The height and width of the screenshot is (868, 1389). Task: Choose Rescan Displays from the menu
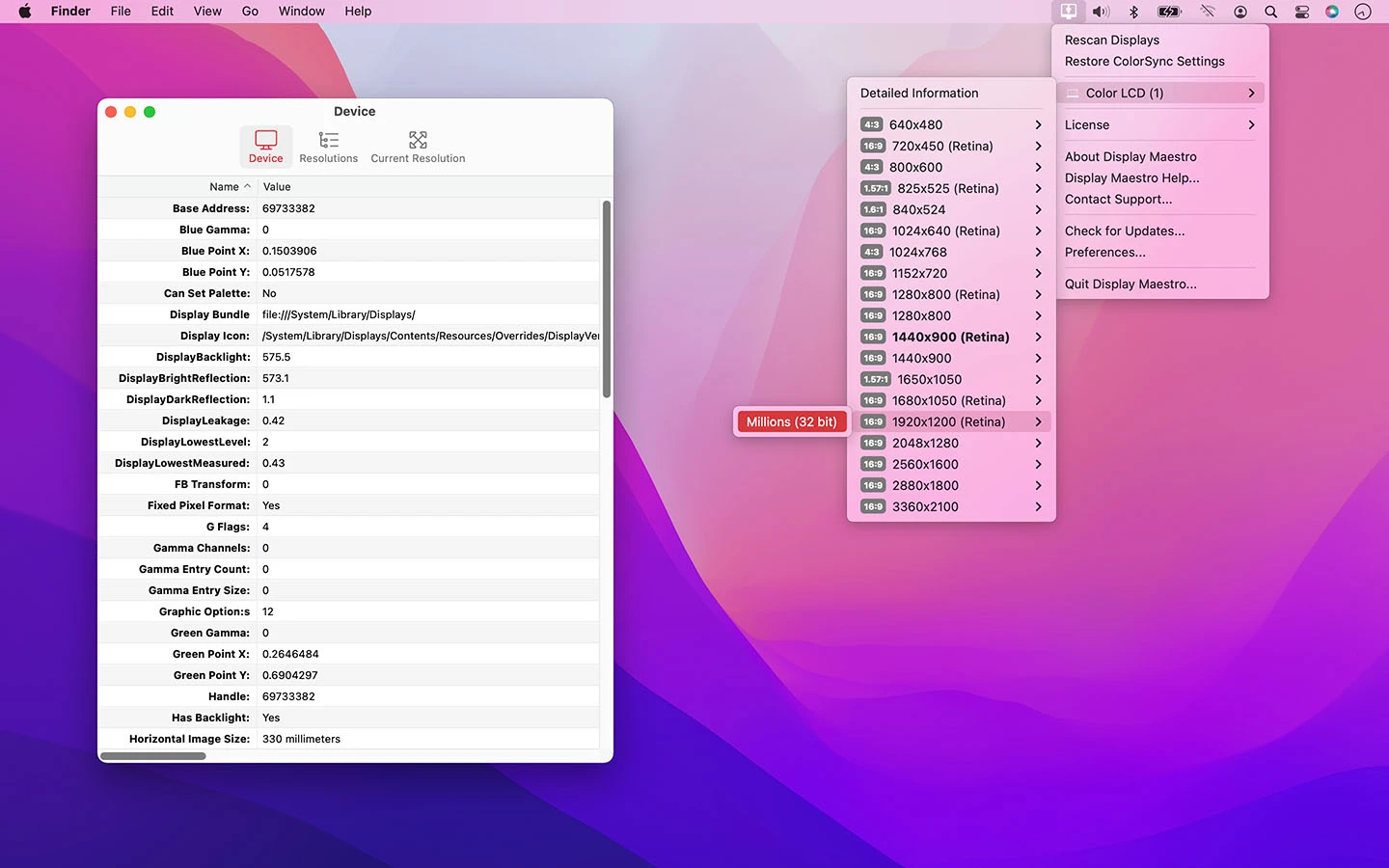pyautogui.click(x=1111, y=40)
